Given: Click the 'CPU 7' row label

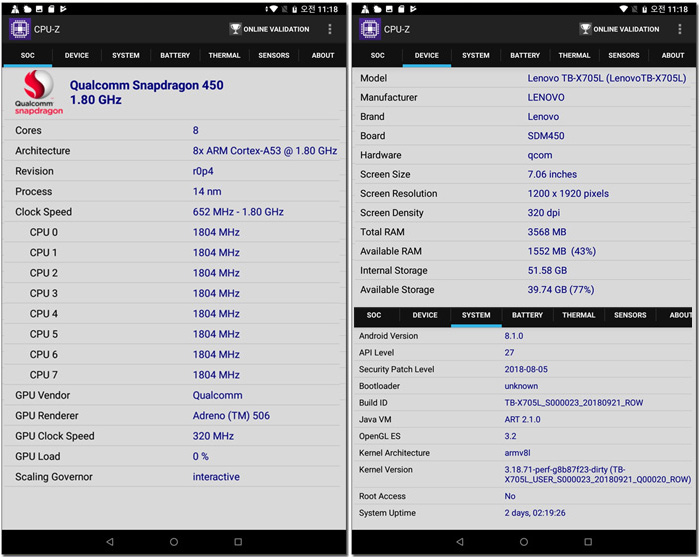Looking at the screenshot, I should 43,375.
